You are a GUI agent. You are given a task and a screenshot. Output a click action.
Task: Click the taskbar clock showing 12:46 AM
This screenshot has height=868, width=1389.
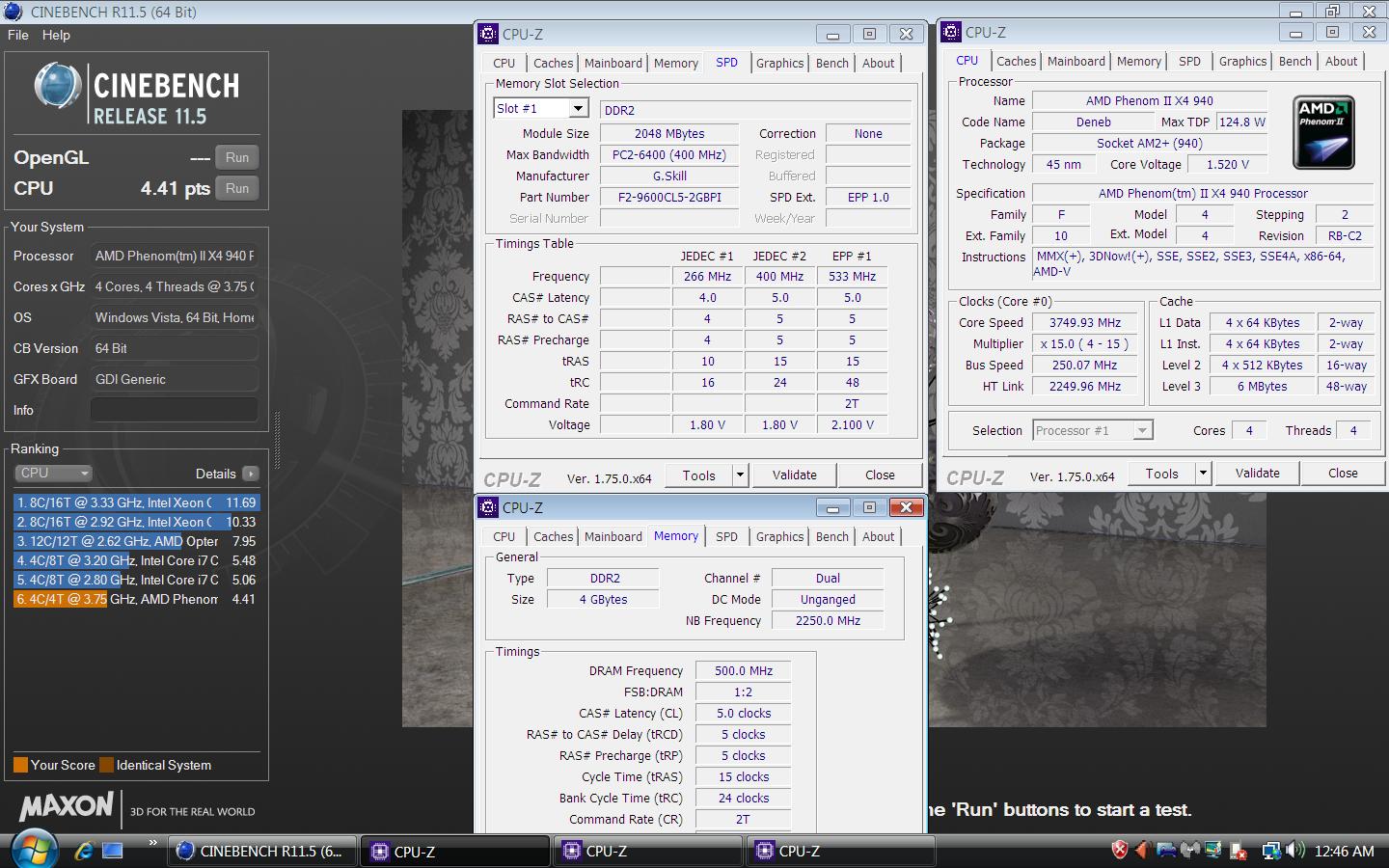pyautogui.click(x=1345, y=851)
